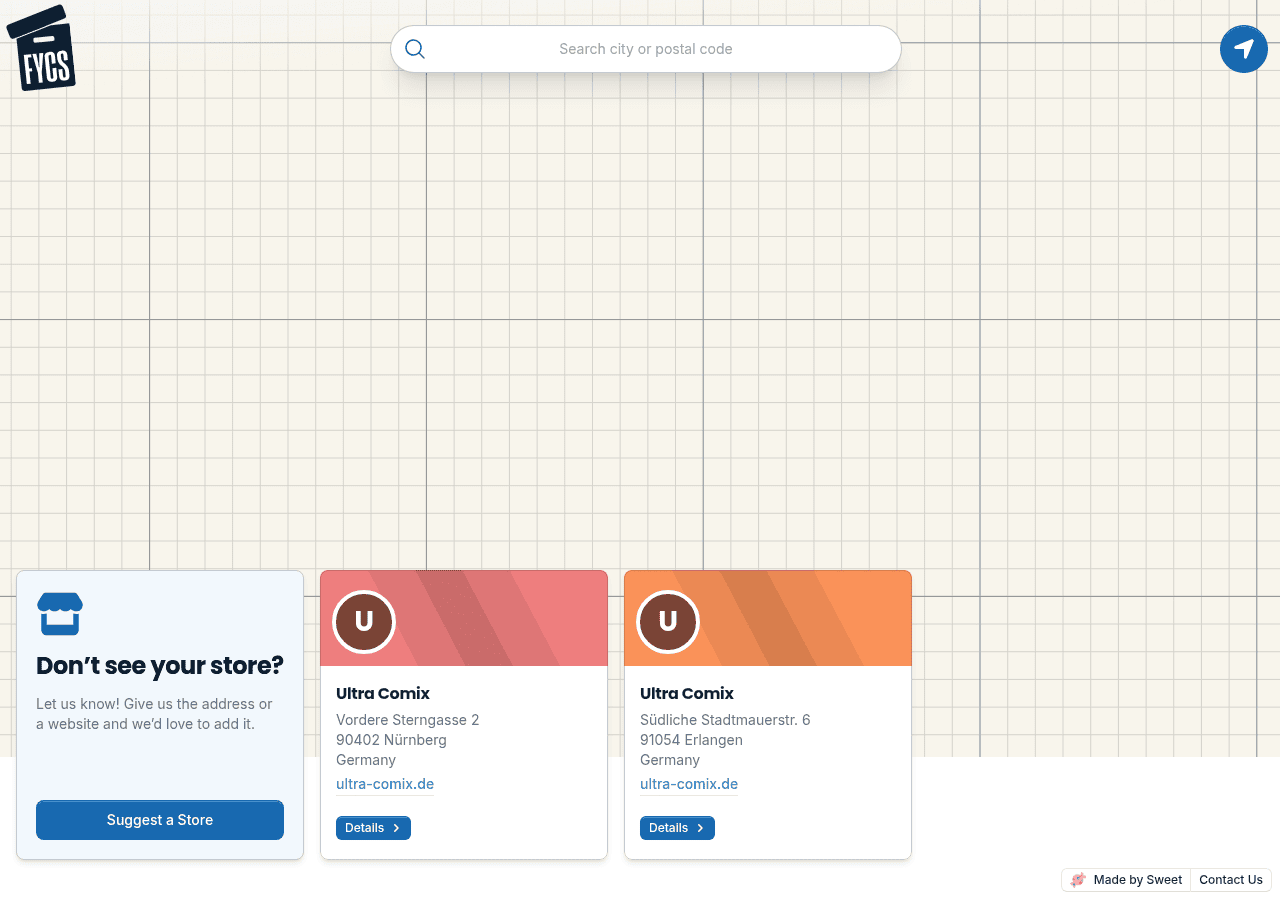Click Ultra Comix title on Erlangen card
1280x900 pixels.
tap(687, 693)
